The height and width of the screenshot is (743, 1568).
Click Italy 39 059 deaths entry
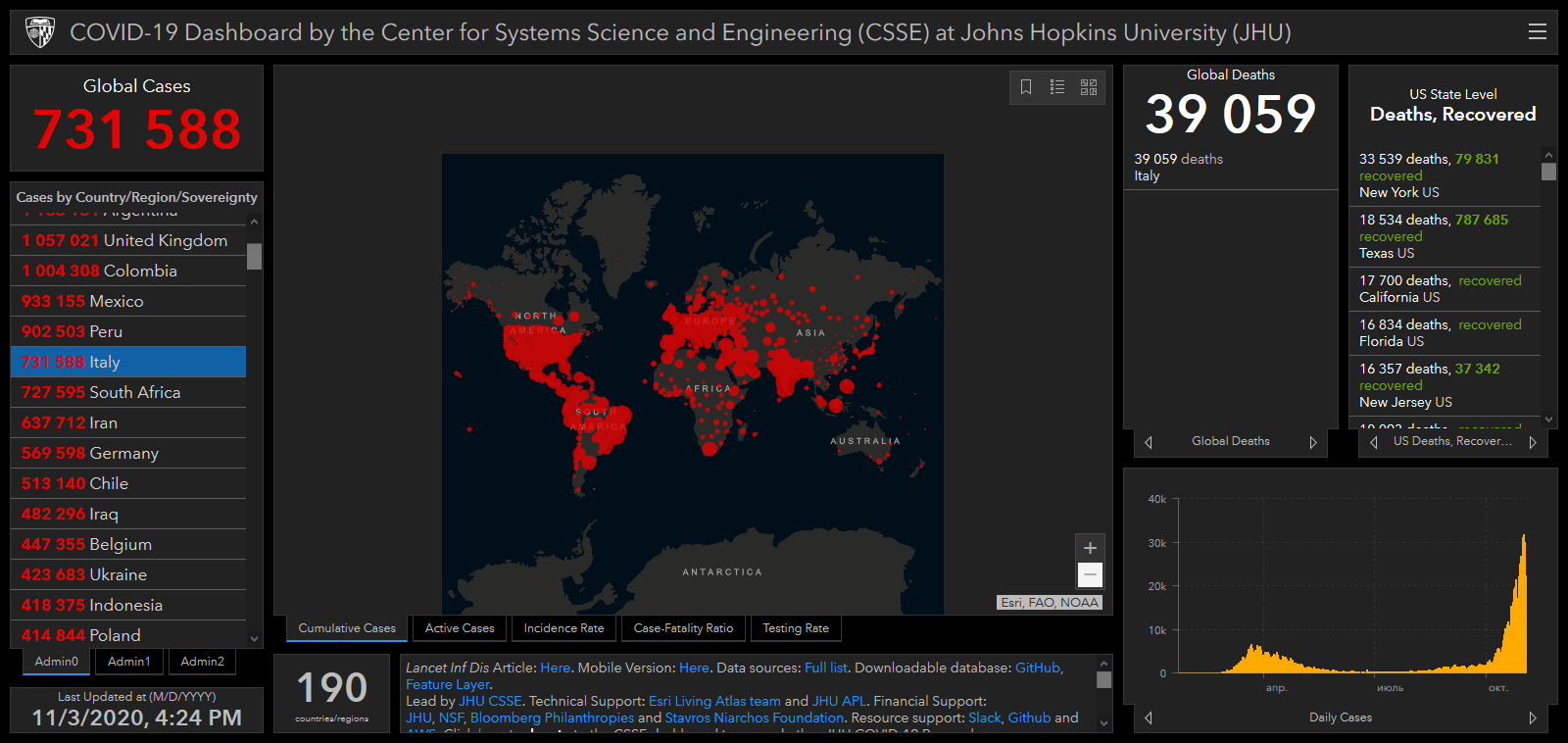(x=1231, y=168)
